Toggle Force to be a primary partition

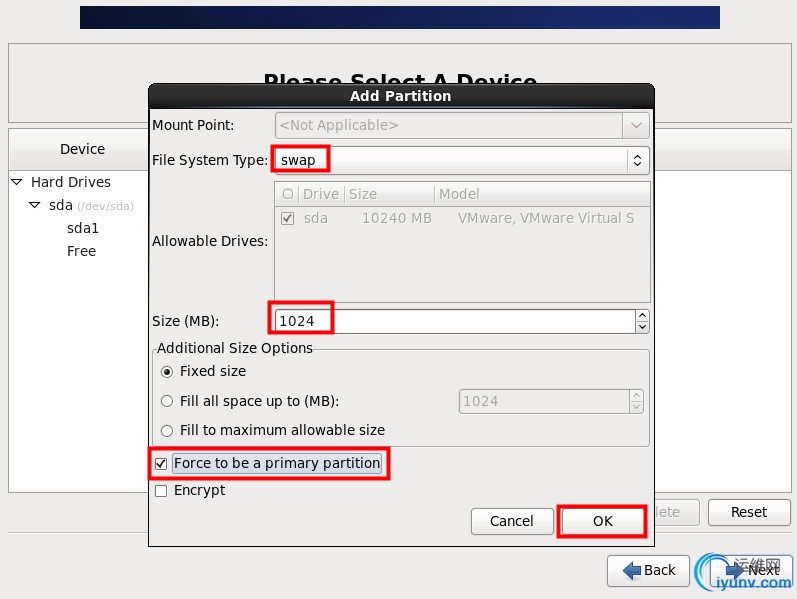click(161, 464)
